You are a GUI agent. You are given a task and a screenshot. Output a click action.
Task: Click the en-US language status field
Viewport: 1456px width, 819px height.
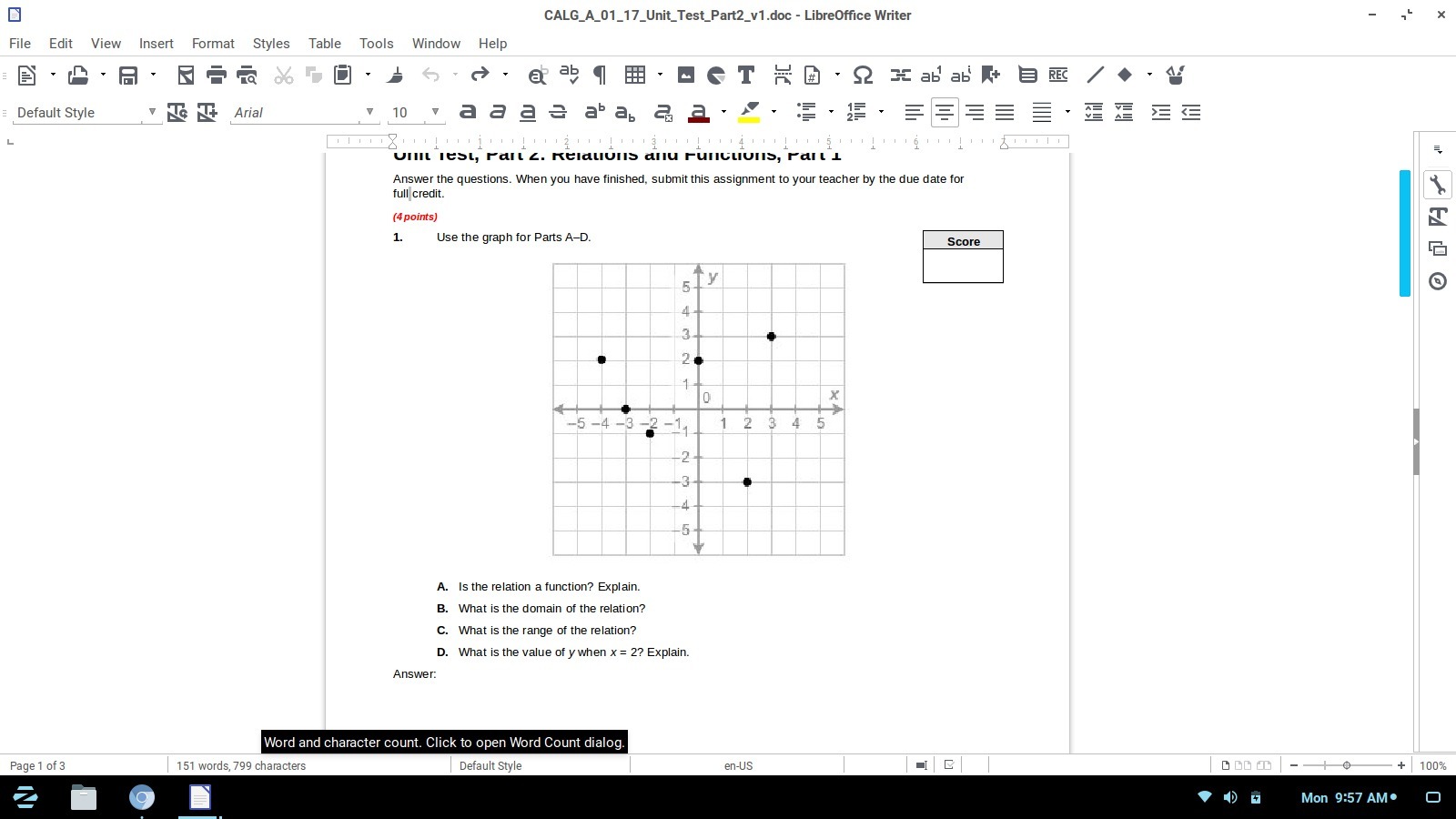(738, 766)
